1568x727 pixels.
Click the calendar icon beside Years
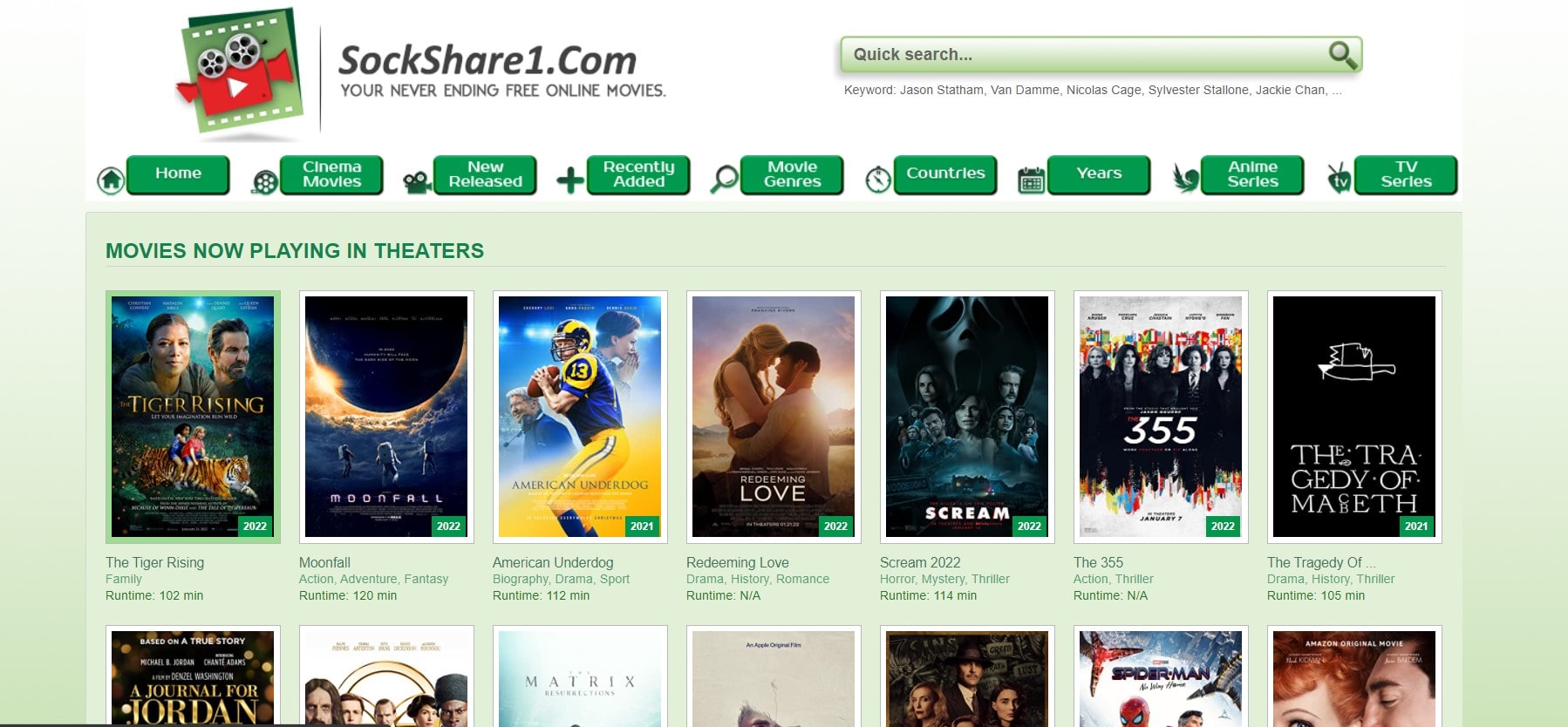1032,180
